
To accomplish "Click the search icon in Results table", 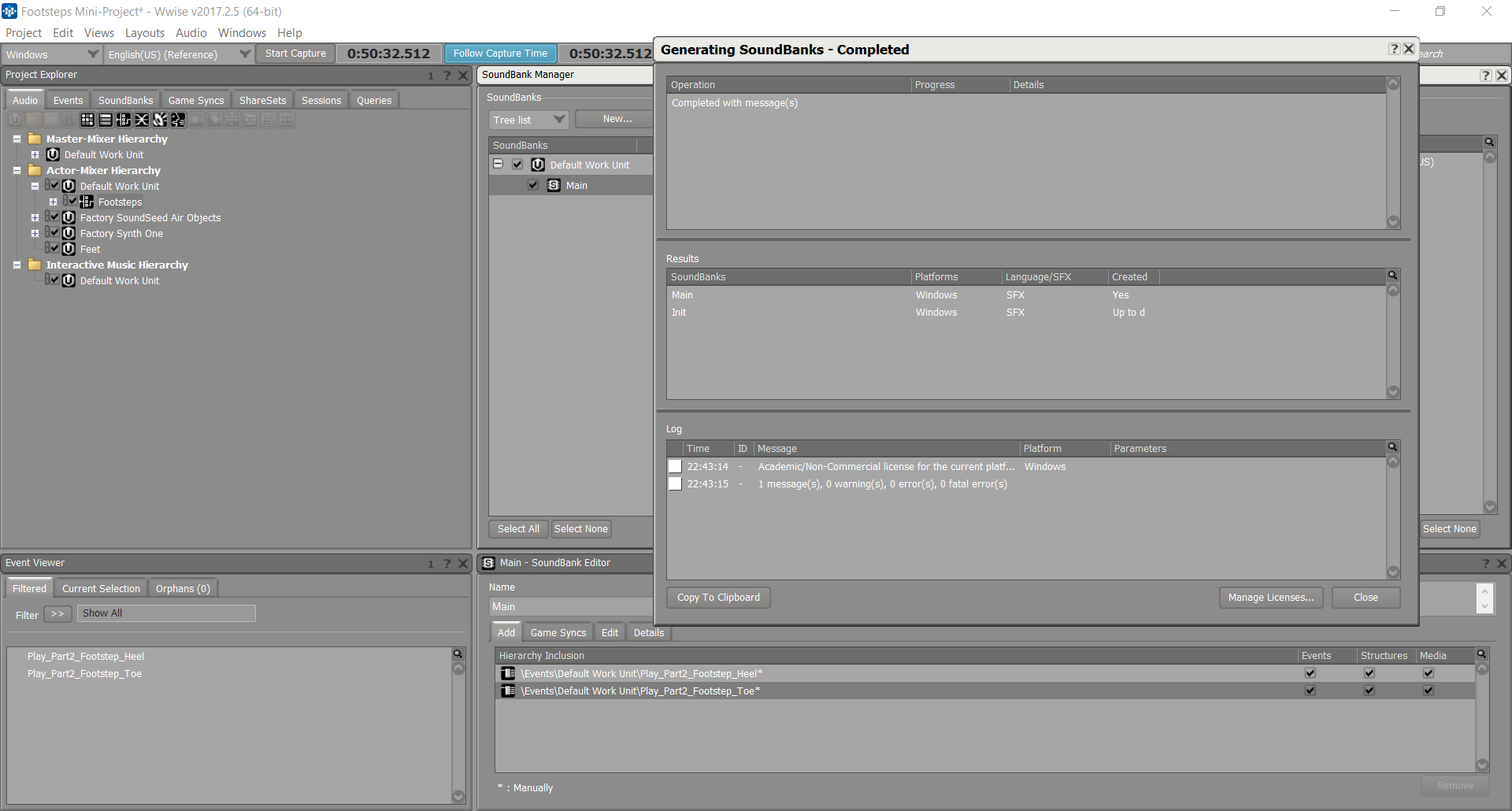I will [1392, 276].
